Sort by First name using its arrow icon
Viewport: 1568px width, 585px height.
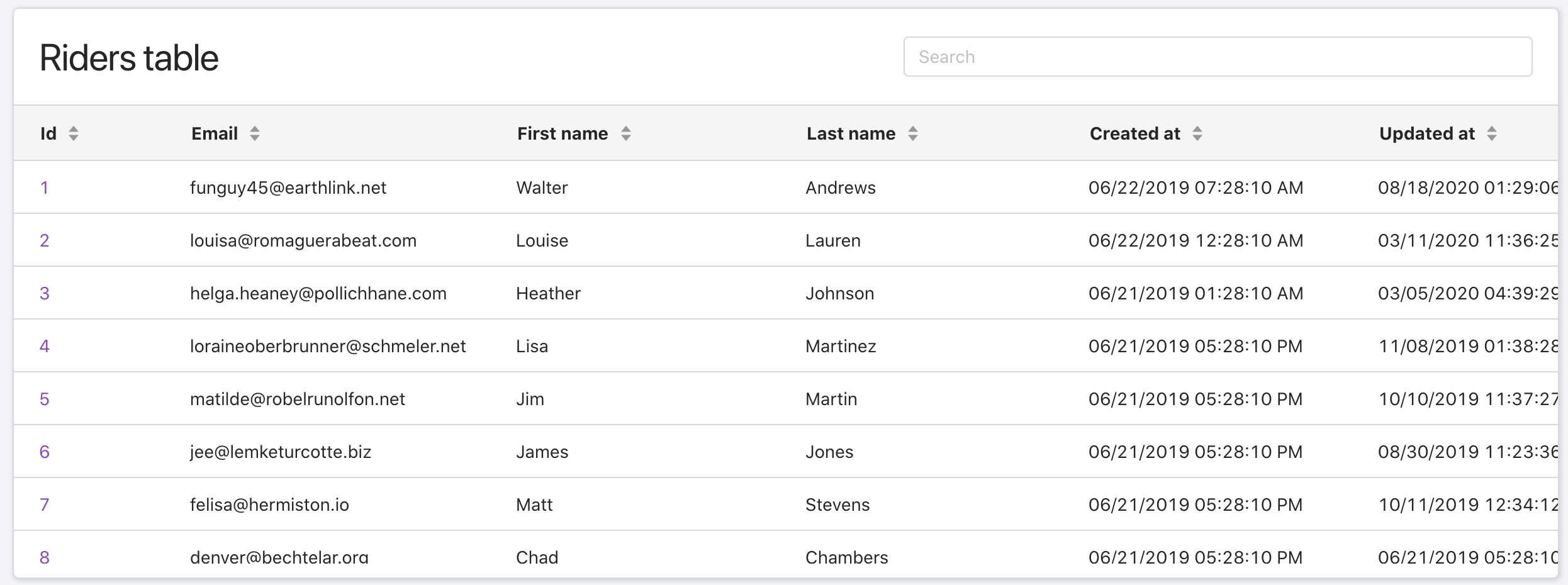(626, 133)
